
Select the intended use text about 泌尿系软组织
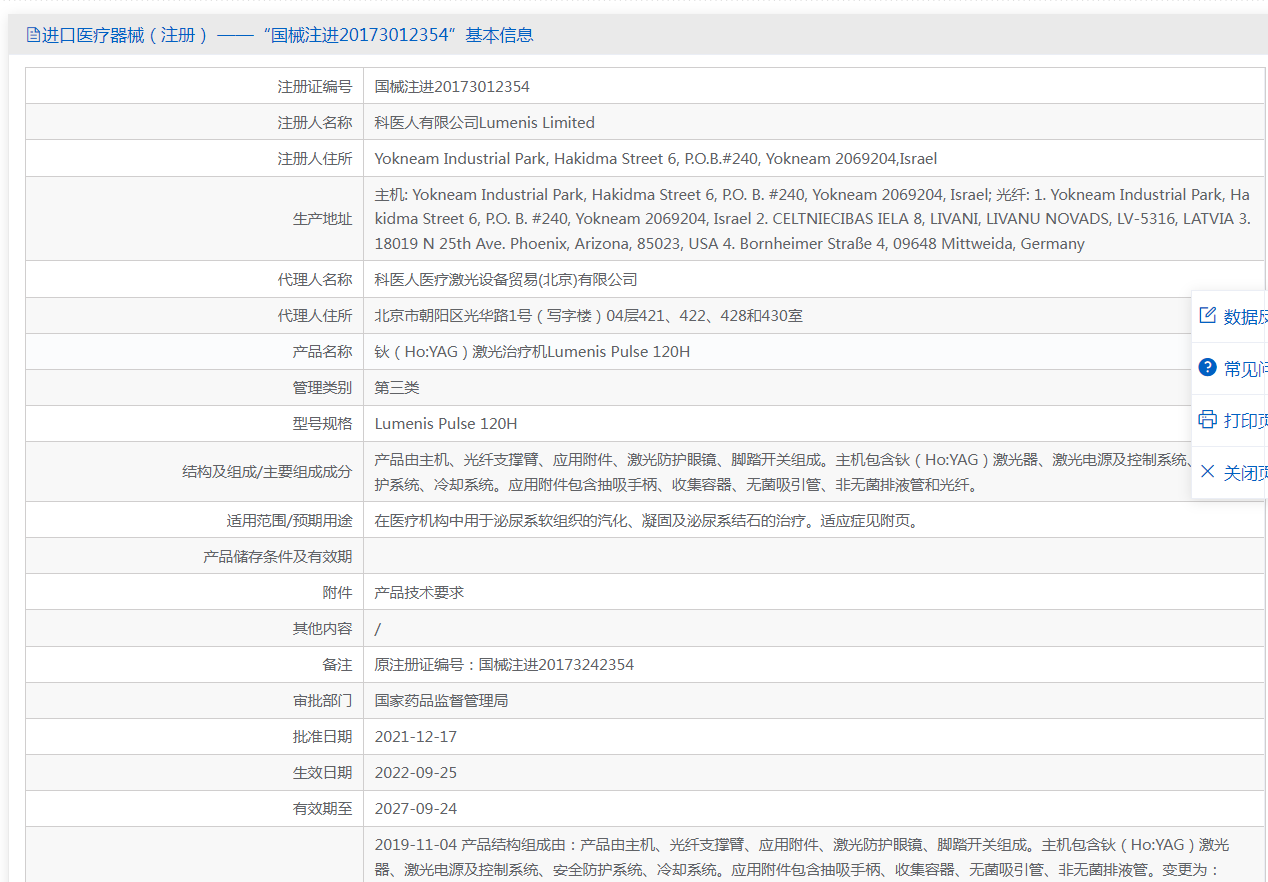click(646, 521)
